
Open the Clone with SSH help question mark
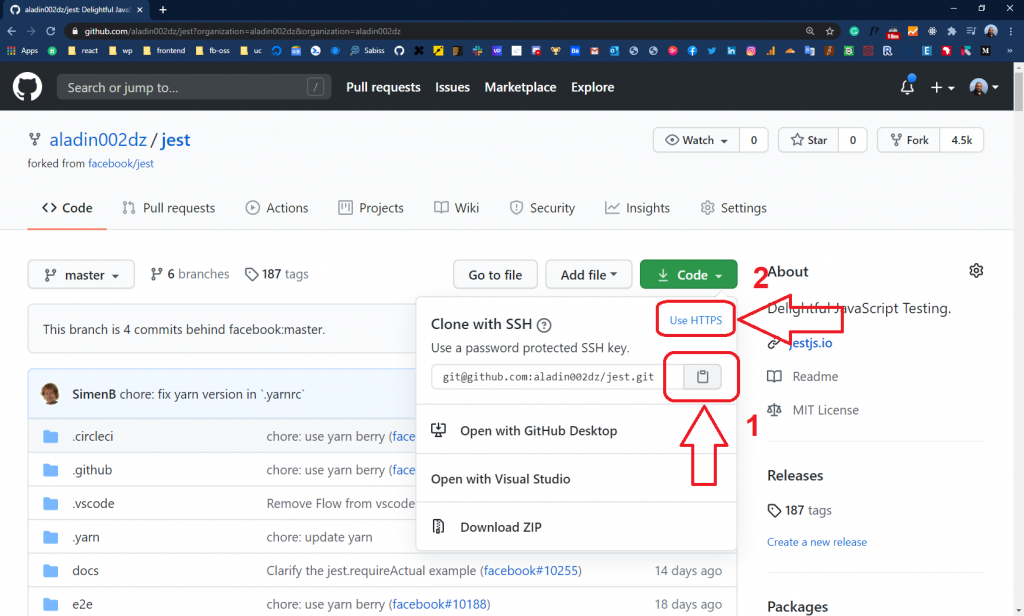543,324
